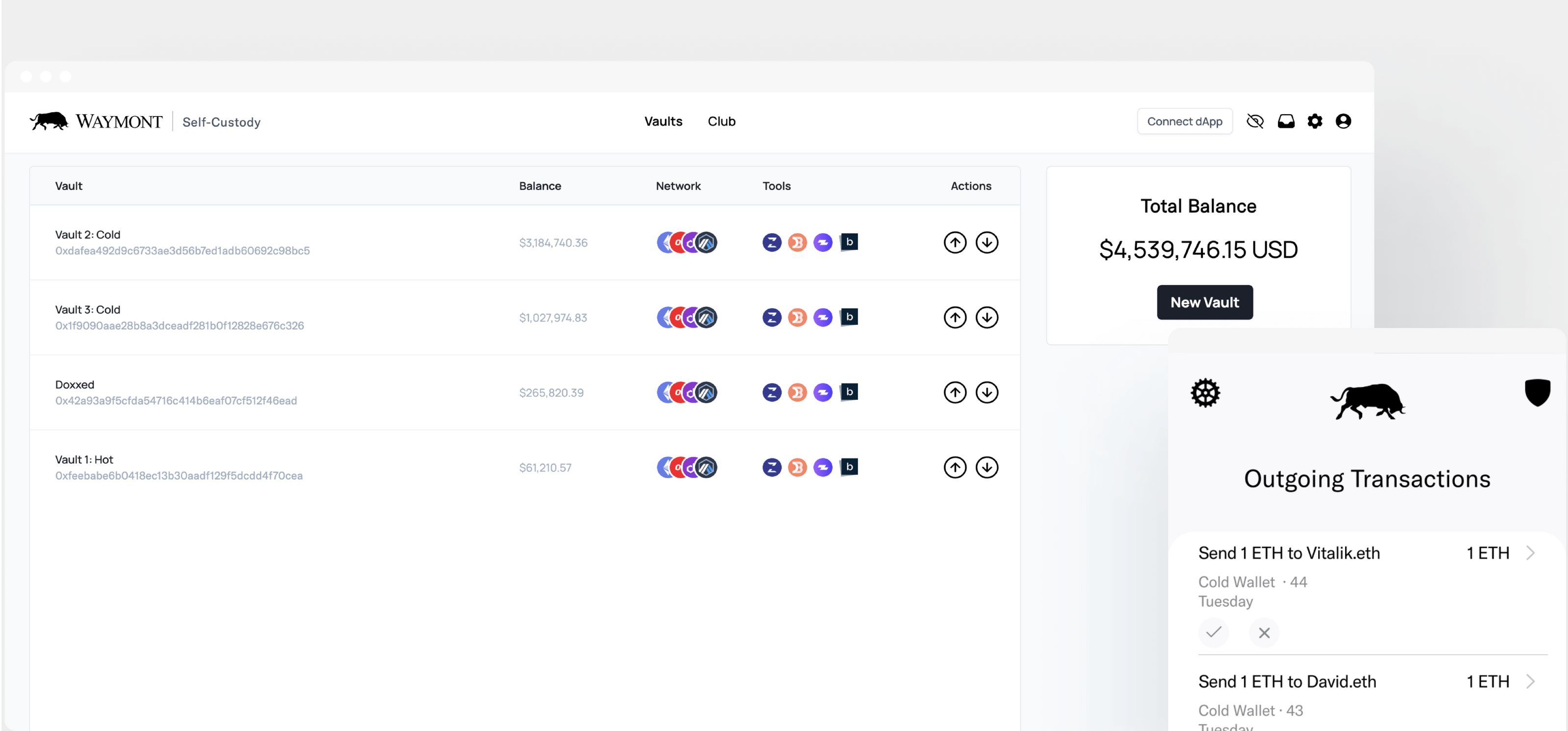Click send arrow for Vault 2: Cold
Screen dimensions: 1568x731
955,242
